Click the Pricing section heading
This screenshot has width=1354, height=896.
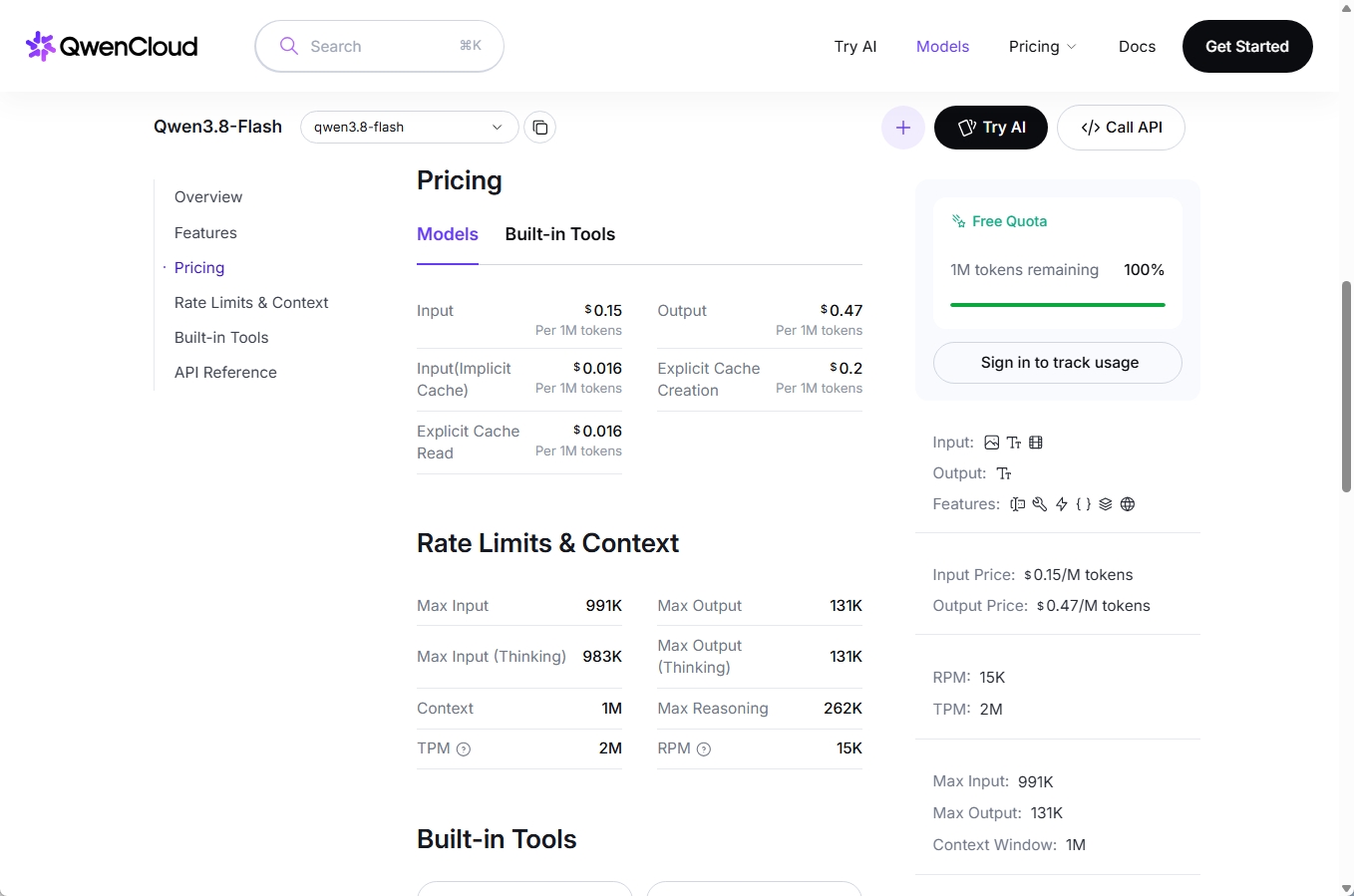pos(460,180)
